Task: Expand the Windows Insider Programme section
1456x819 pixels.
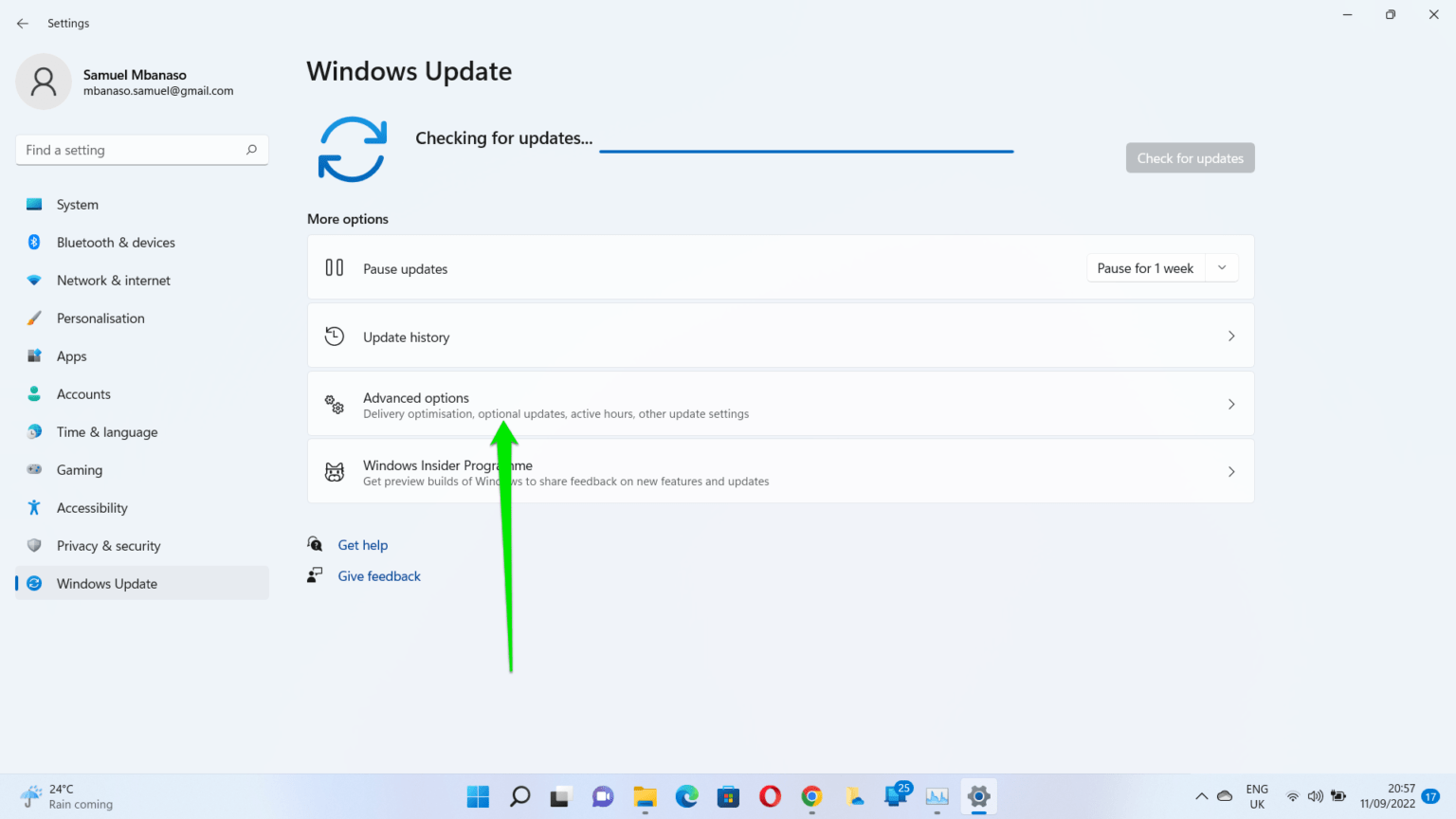Action: pos(780,471)
